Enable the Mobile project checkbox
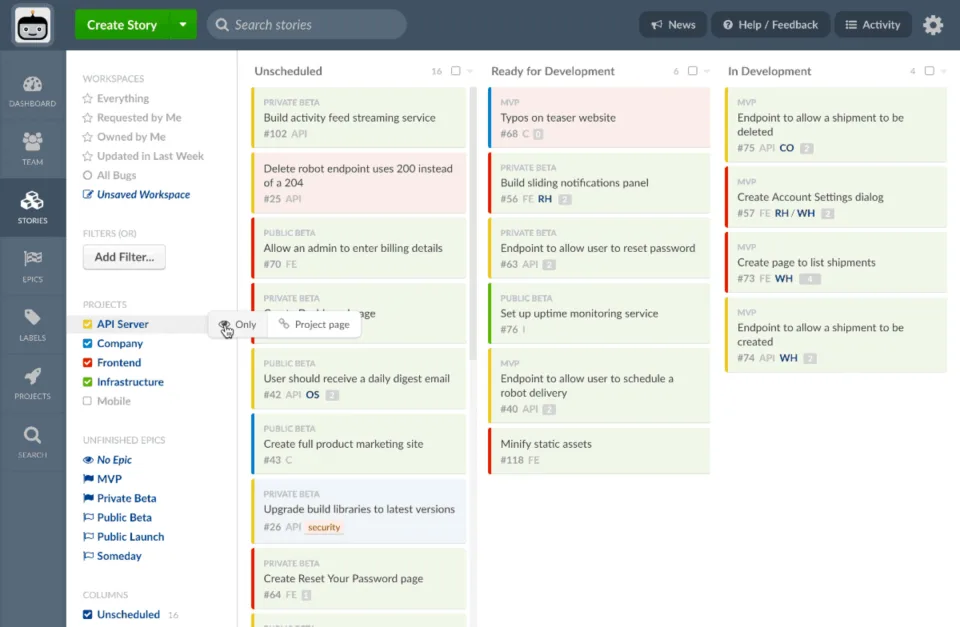960x627 pixels. [x=88, y=401]
